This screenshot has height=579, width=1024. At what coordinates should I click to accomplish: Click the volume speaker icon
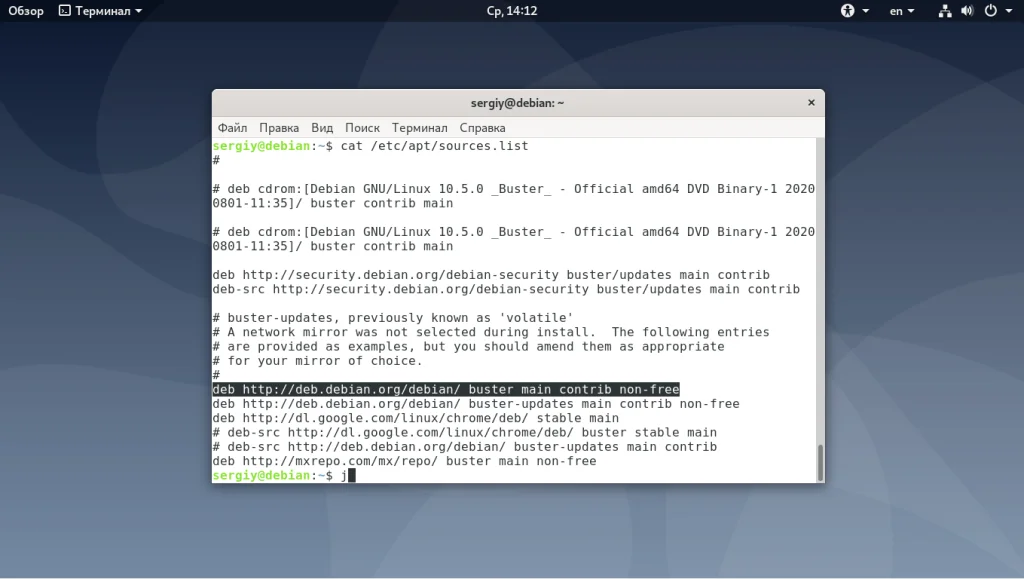(967, 11)
